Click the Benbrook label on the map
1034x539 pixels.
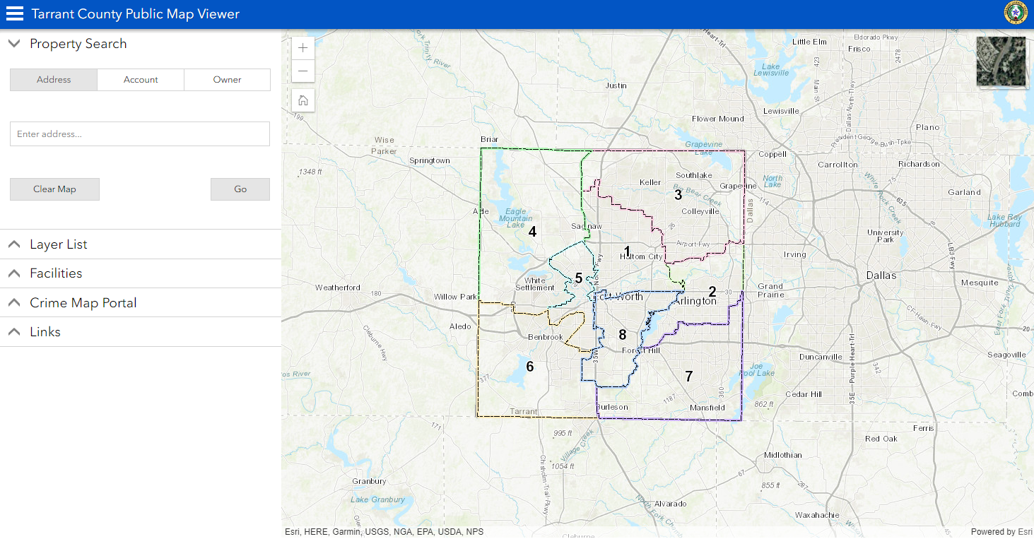tap(545, 337)
